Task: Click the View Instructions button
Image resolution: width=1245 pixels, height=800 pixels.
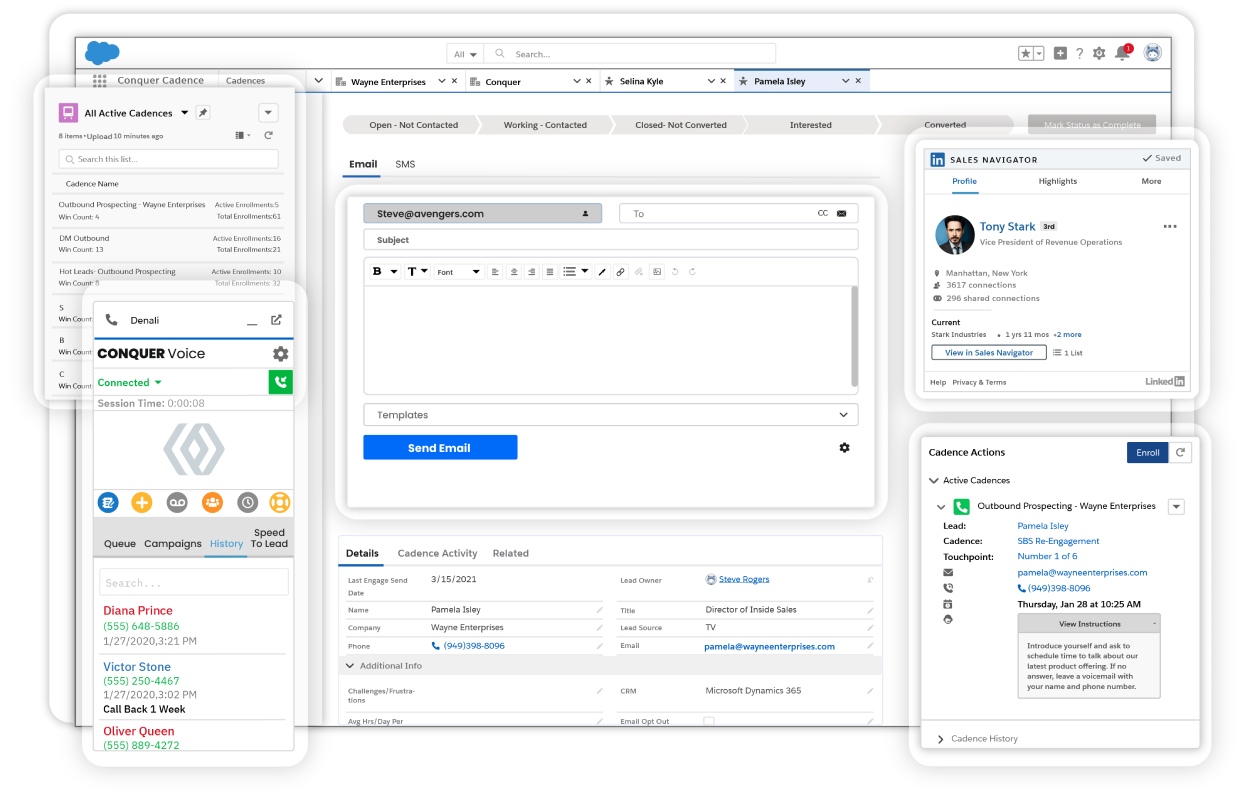Action: pyautogui.click(x=1089, y=624)
